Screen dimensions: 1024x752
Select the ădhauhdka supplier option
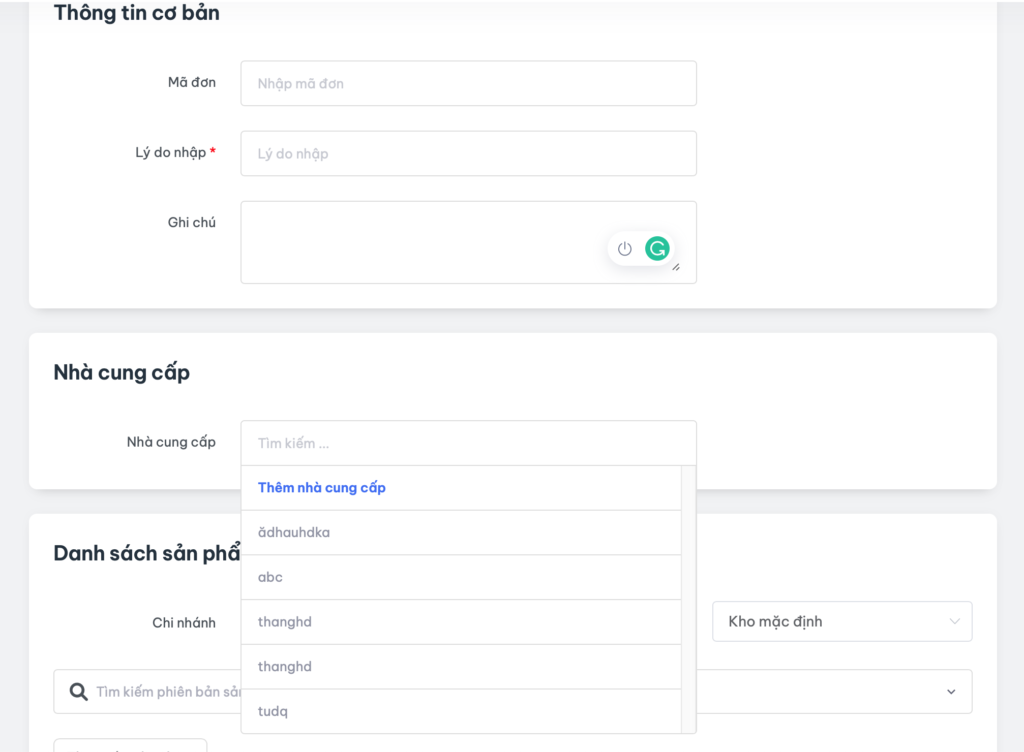[x=461, y=533]
